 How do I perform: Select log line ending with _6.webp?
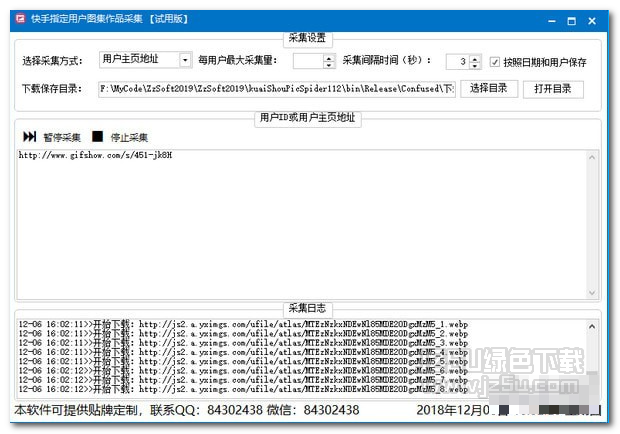(243, 371)
